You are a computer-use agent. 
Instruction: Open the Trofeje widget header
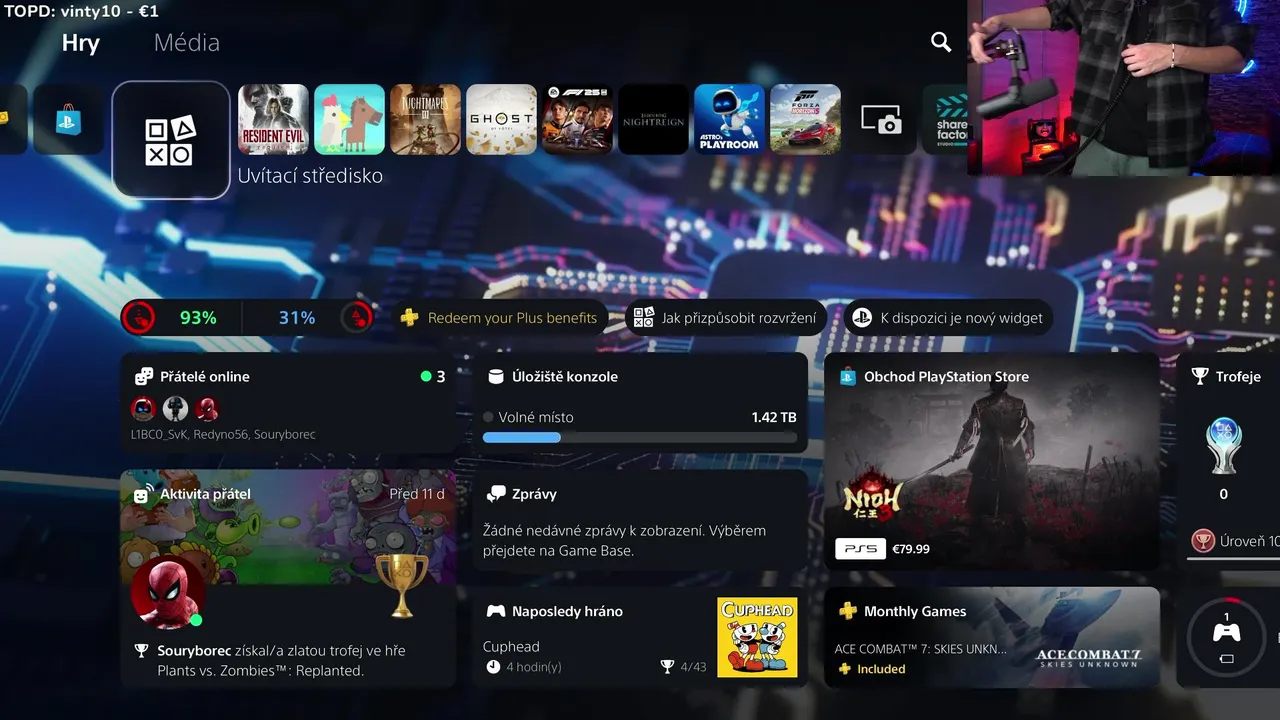pos(1227,377)
